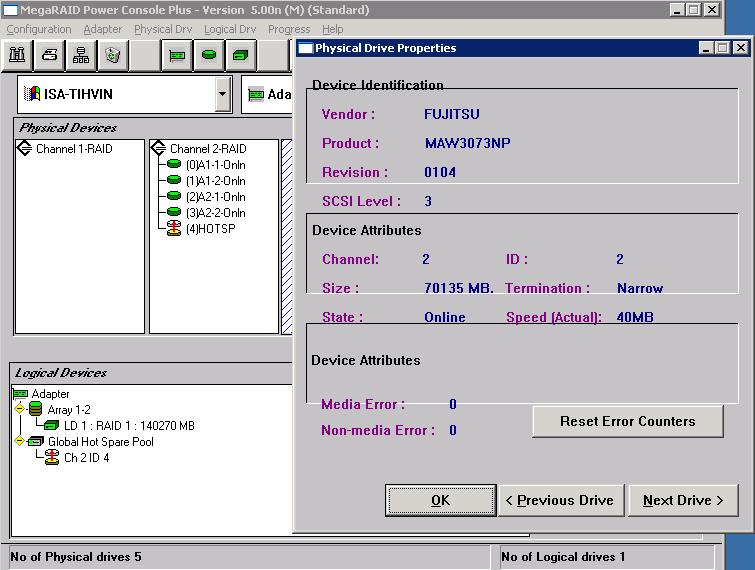Click the recycle bin toolbar icon
Screen dimensions: 755x570
click(x=113, y=55)
